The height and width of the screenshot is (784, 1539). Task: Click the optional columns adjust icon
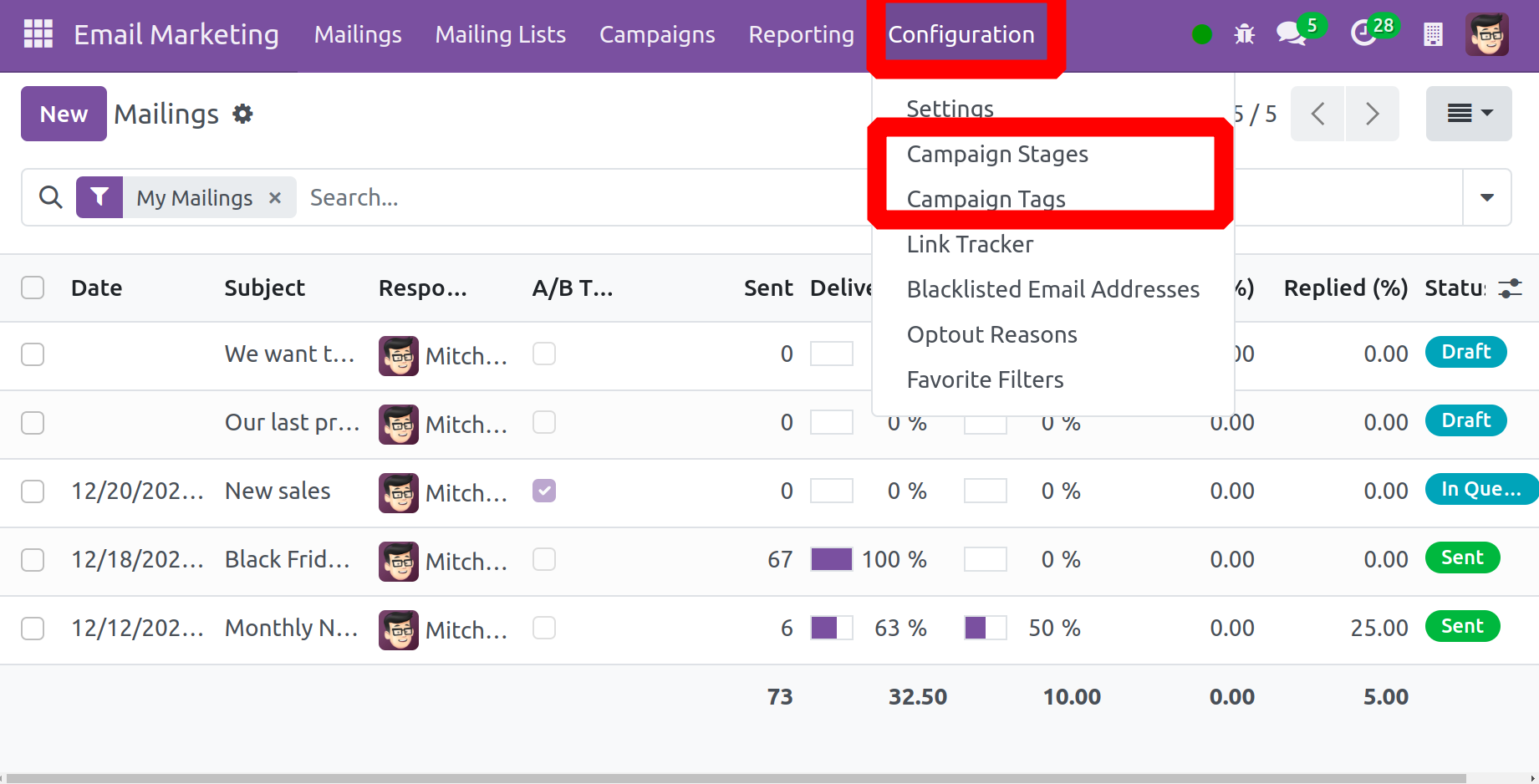[1510, 288]
